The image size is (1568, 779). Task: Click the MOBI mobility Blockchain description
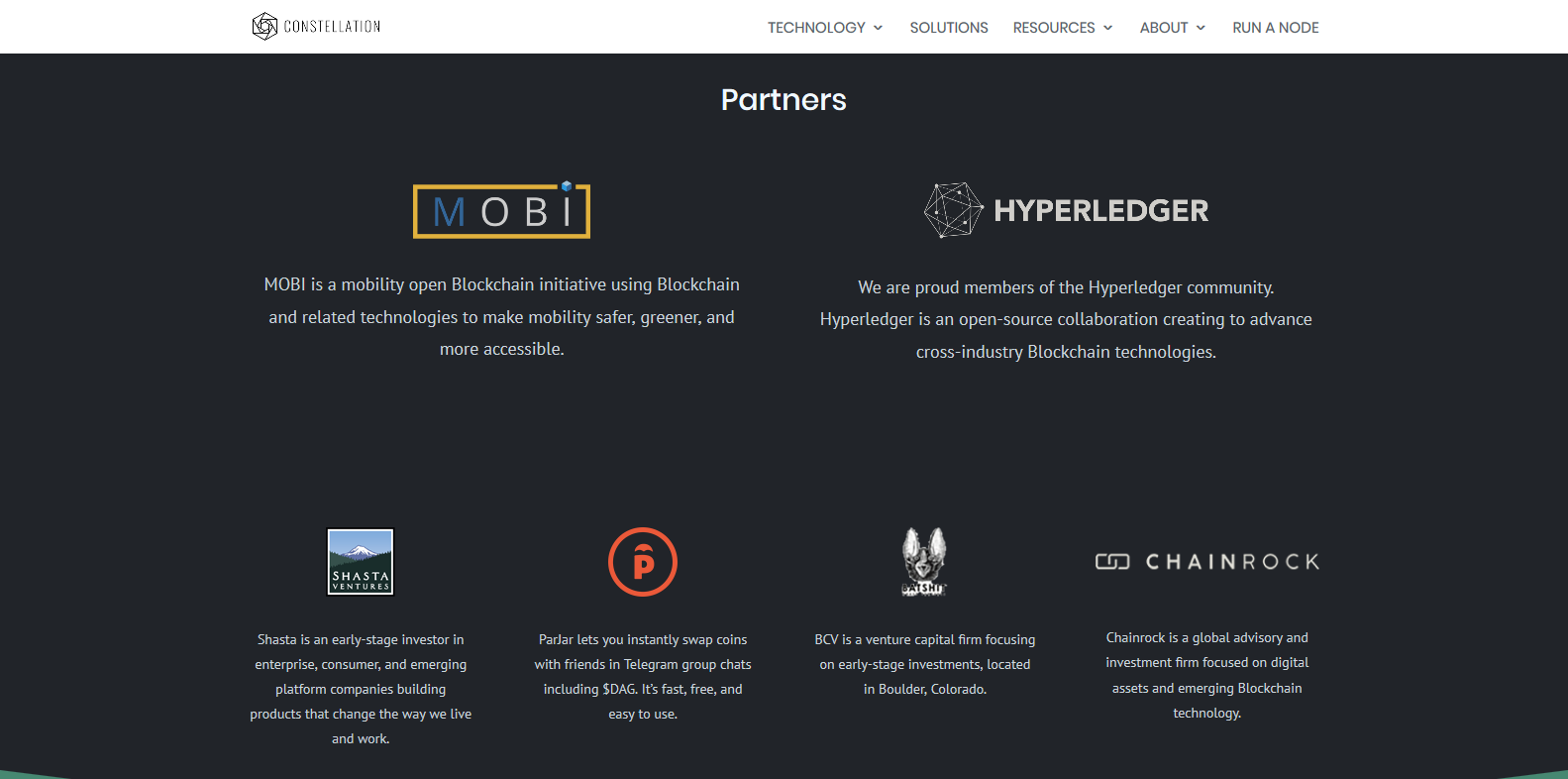502,317
